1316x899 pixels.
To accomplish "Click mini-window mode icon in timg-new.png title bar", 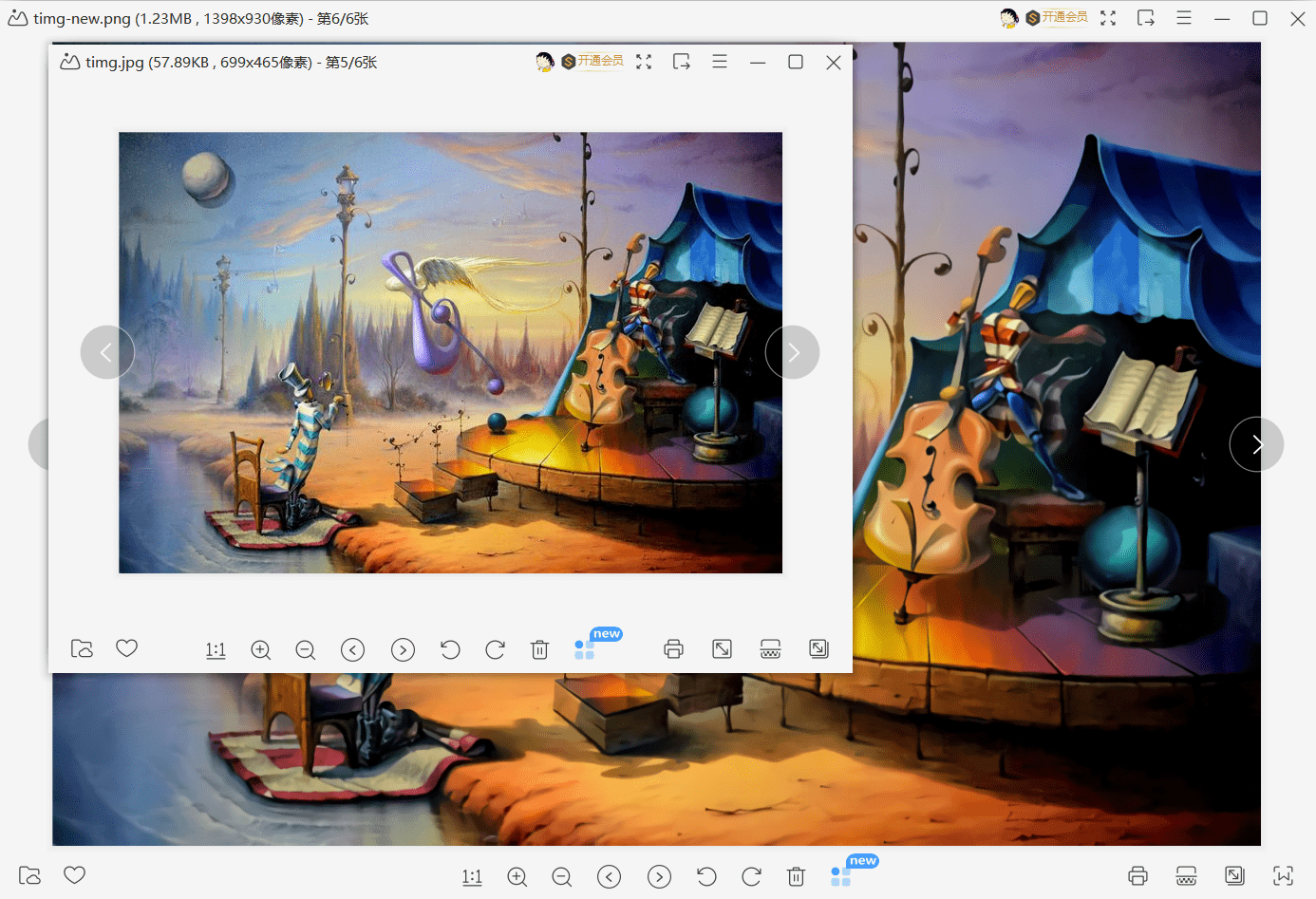I will [x=1146, y=18].
